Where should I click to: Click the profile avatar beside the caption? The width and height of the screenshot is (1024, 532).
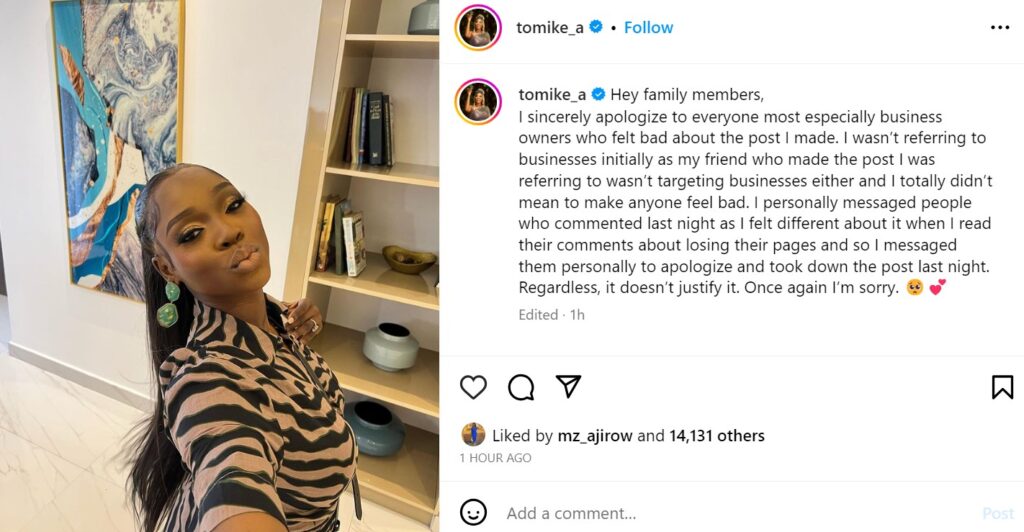coord(478,101)
